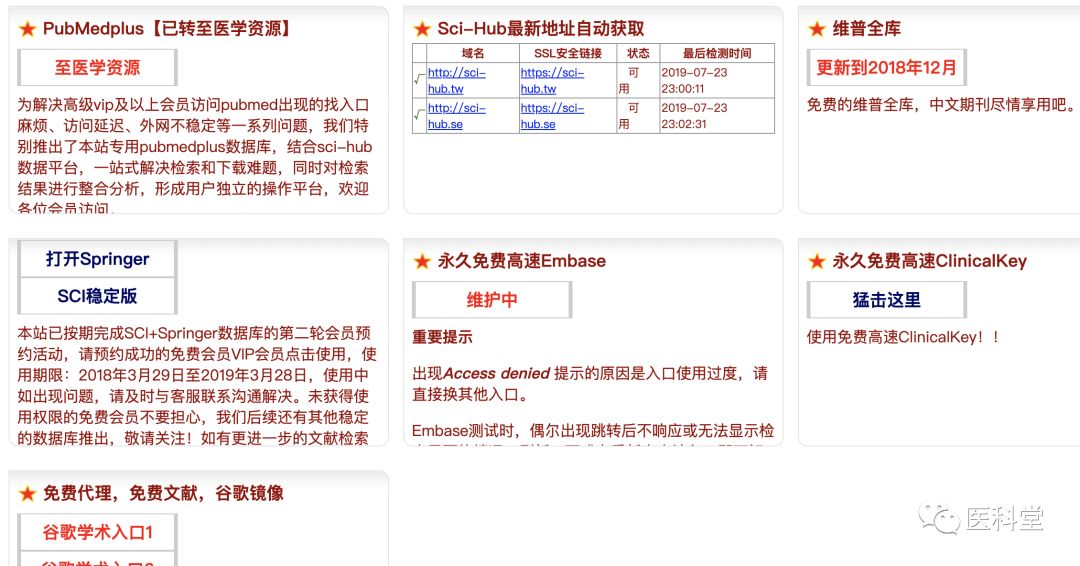Click the 重要提示 bold label

click(x=442, y=337)
